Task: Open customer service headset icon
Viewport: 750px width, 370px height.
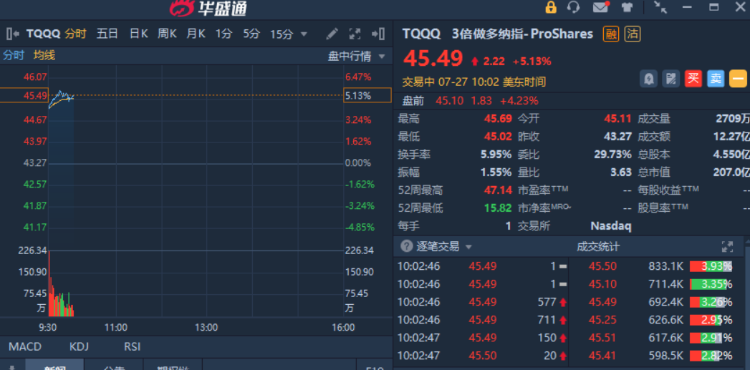Action: click(x=573, y=7)
